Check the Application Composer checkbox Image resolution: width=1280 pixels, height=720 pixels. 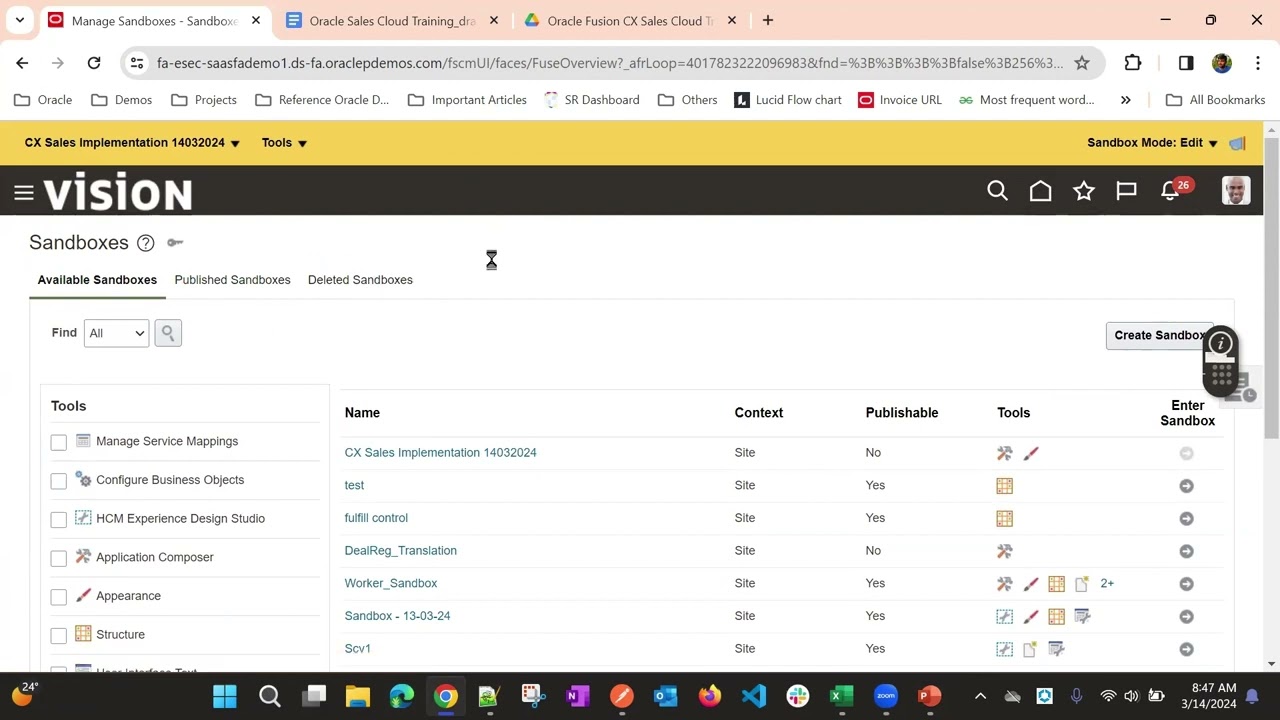pos(59,558)
